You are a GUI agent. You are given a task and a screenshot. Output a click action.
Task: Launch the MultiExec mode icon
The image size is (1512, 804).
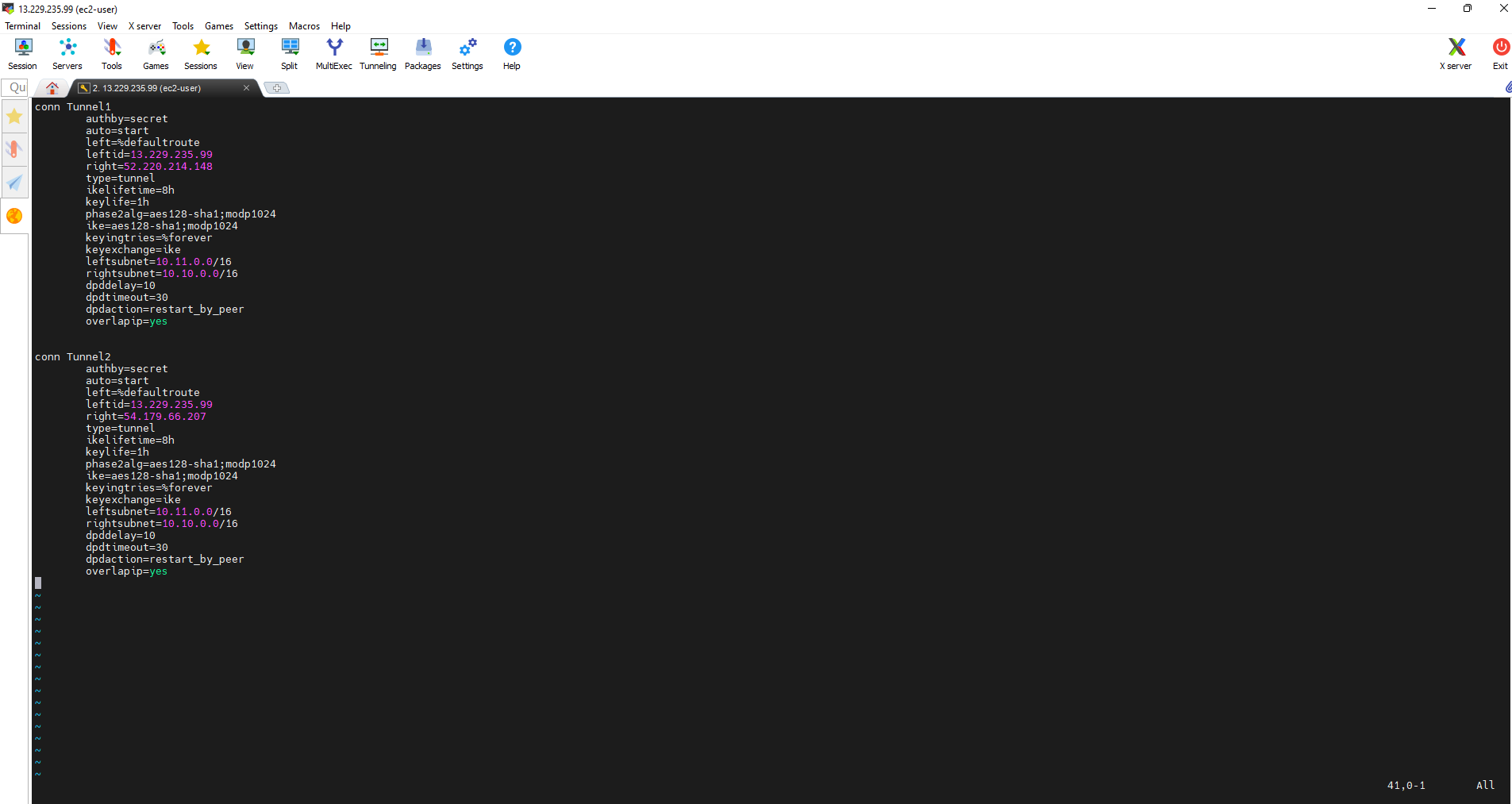(x=334, y=54)
